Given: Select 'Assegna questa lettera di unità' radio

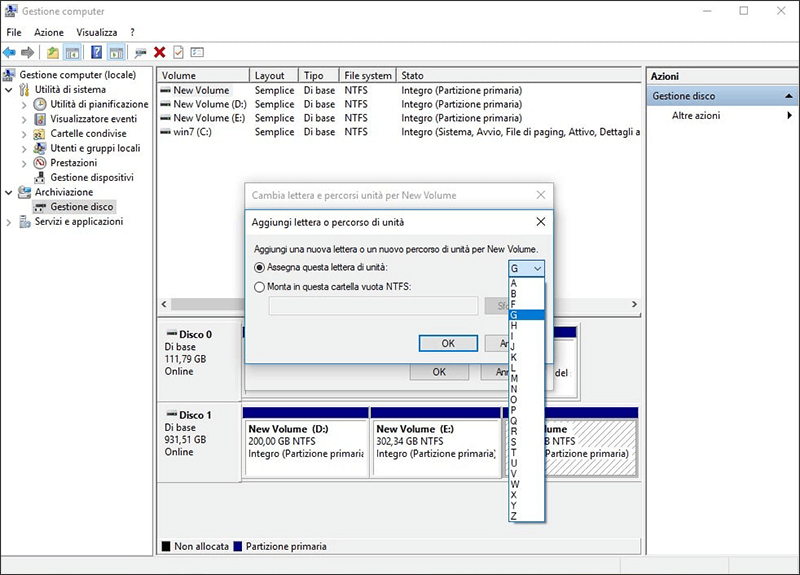Looking at the screenshot, I should point(260,268).
